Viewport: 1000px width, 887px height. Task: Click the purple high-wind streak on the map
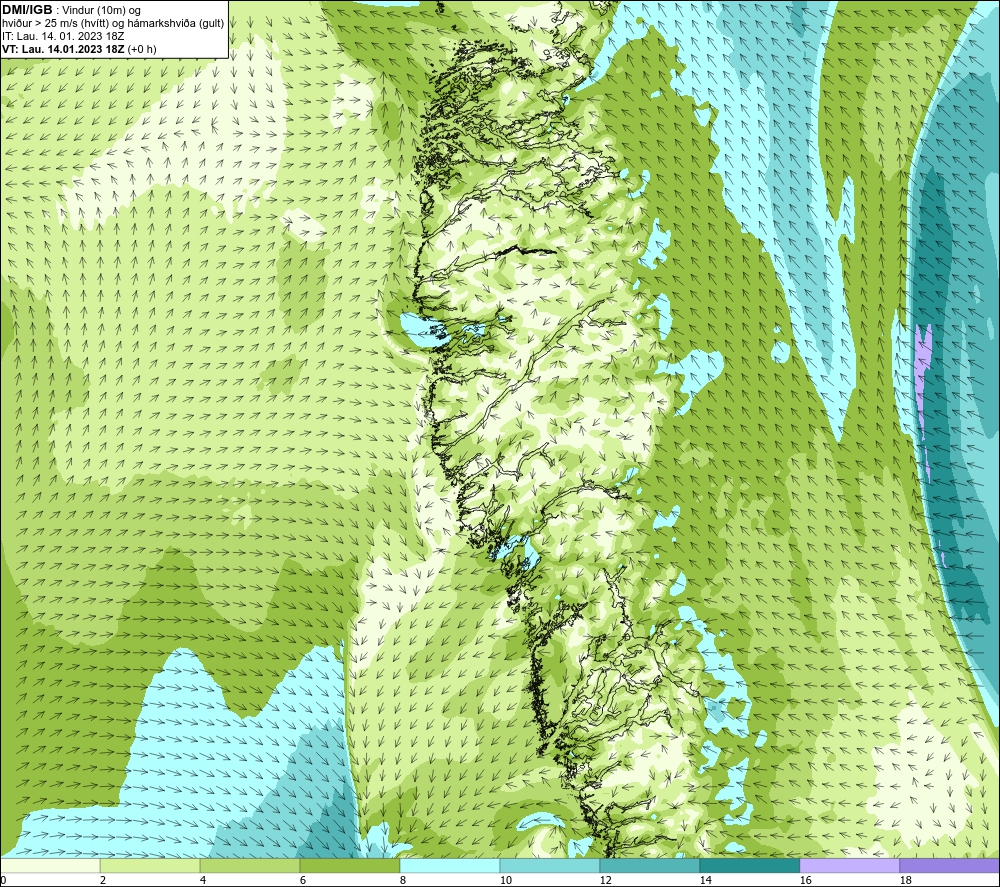(x=923, y=376)
